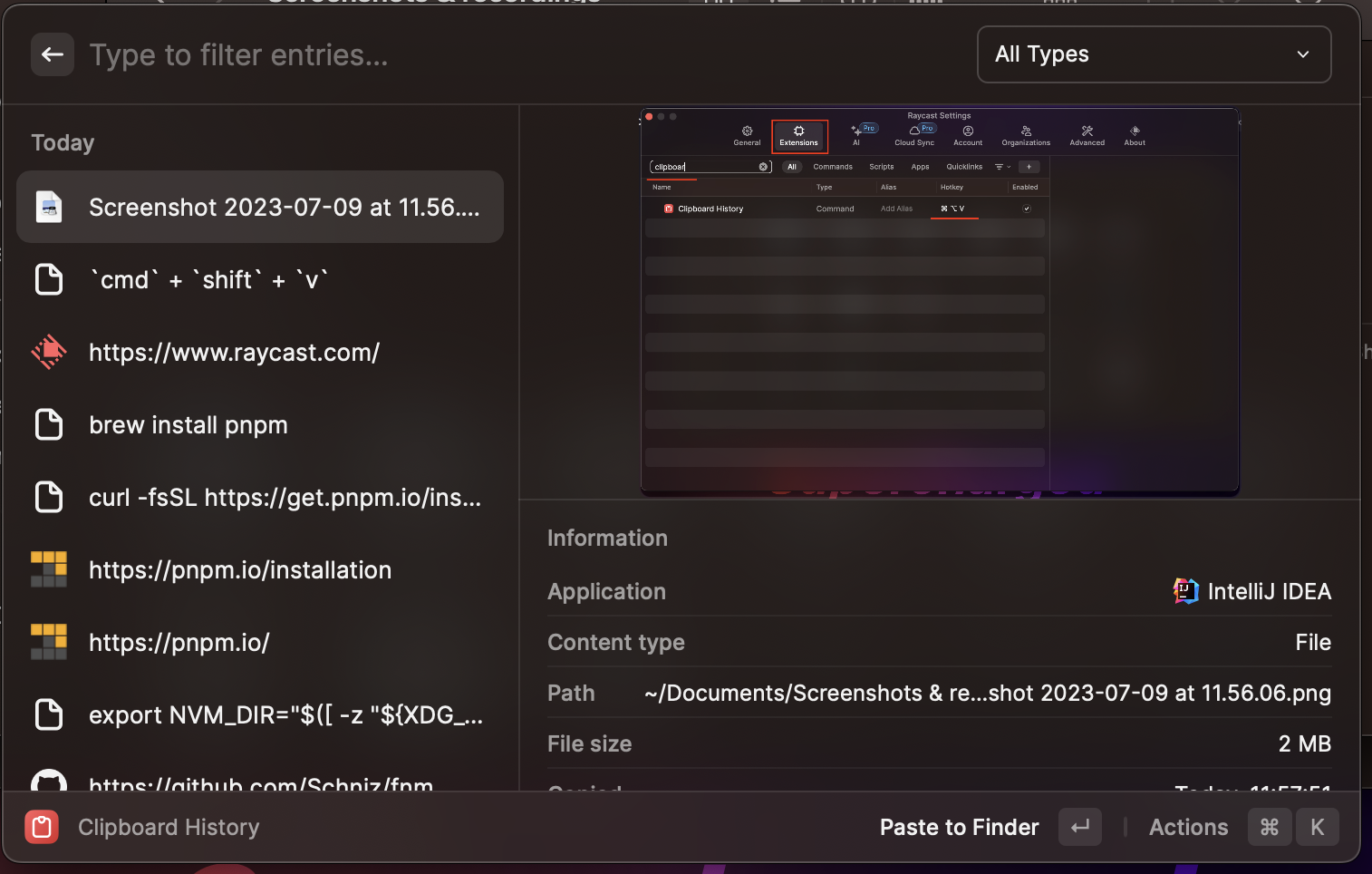Click the IntelliJ IDEA application icon
Viewport: 1372px width, 874px height.
[x=1186, y=591]
